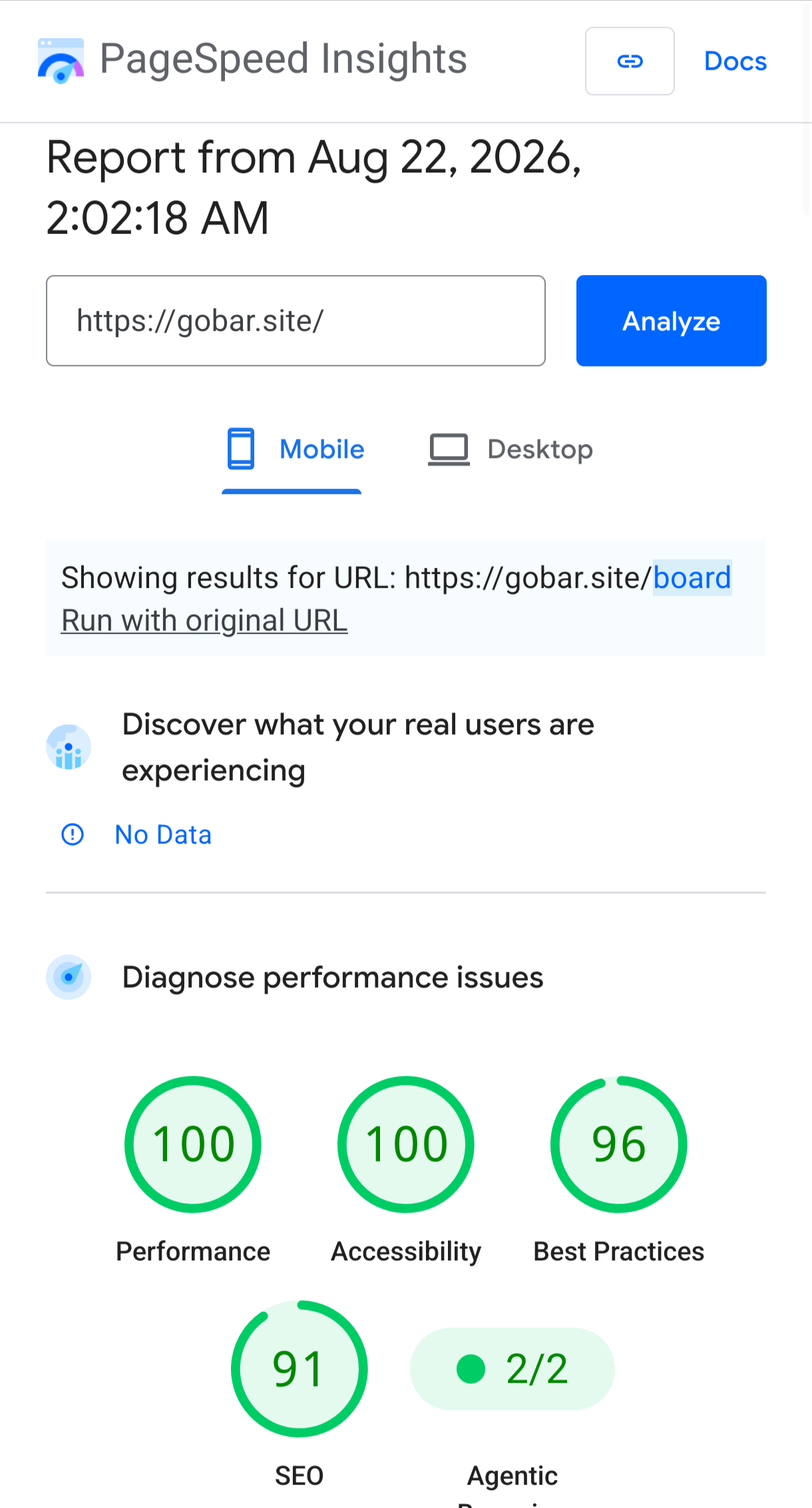Tap the Desktop laptop icon

tap(449, 449)
